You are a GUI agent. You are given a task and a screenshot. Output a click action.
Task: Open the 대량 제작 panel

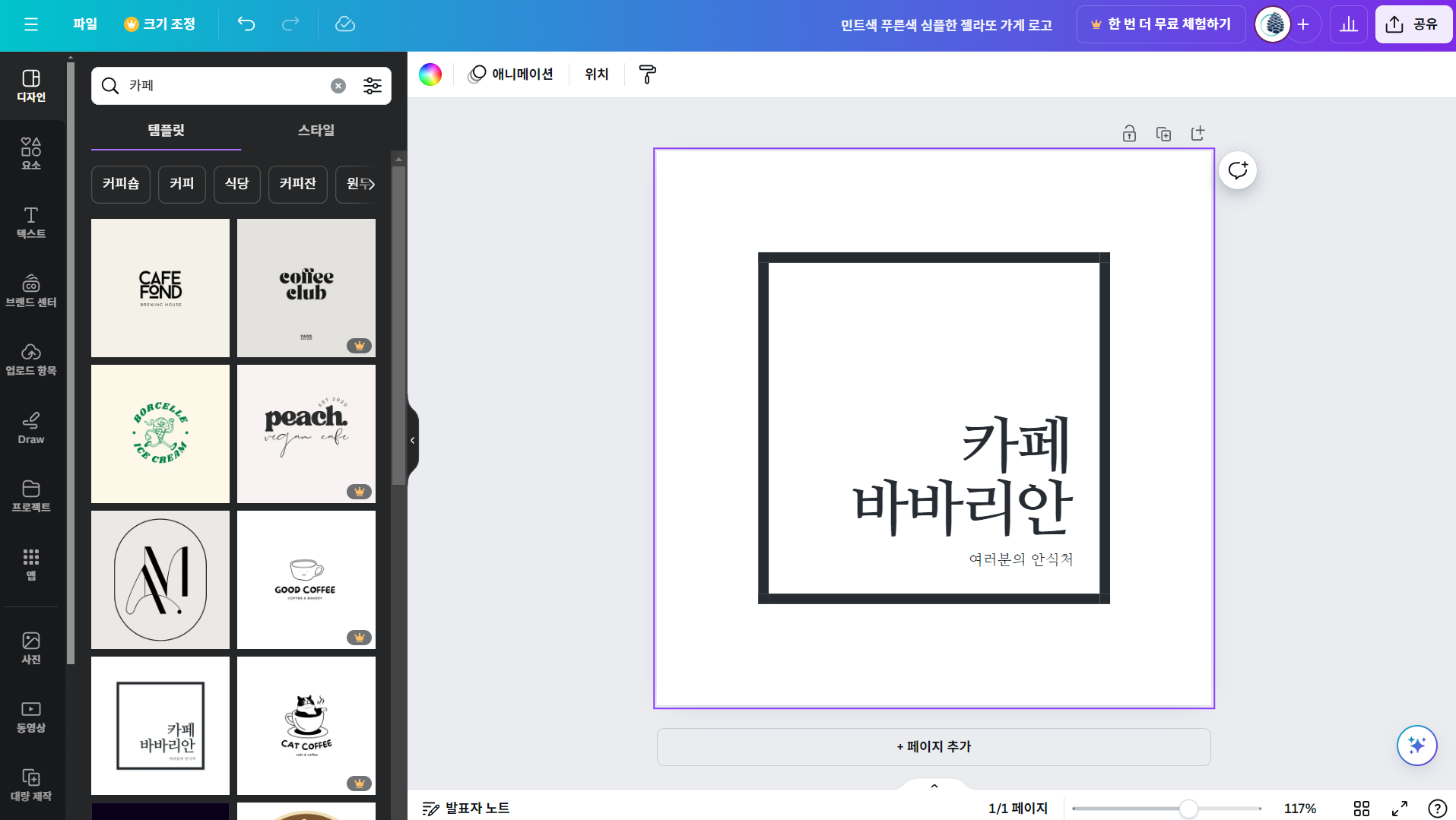tap(31, 785)
